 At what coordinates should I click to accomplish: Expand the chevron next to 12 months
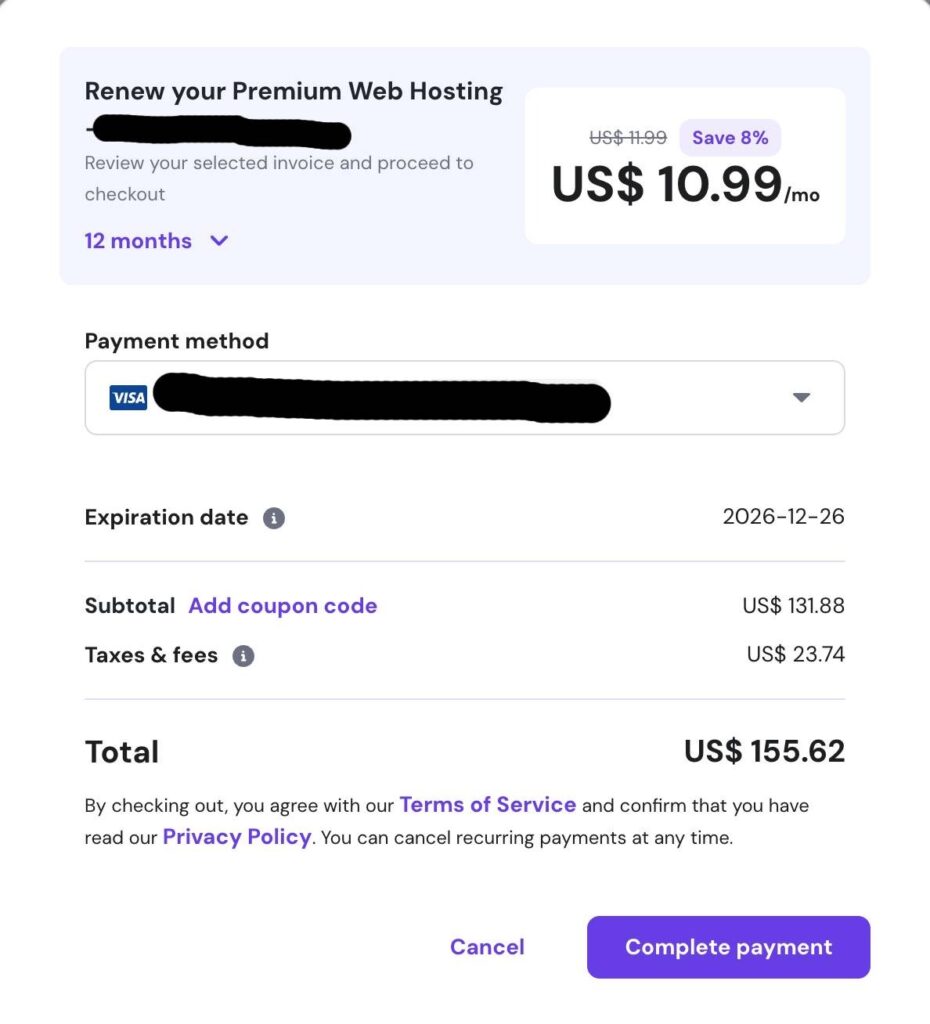[x=219, y=241]
